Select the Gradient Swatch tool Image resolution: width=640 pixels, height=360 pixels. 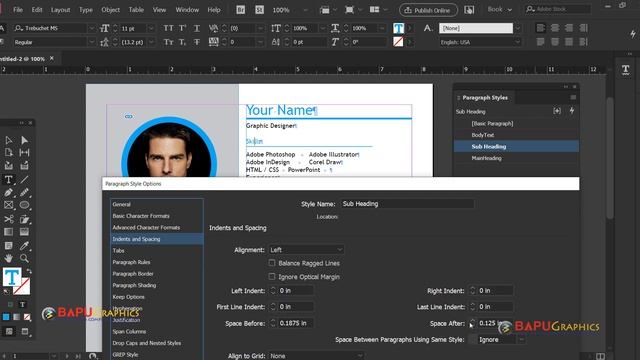9,232
